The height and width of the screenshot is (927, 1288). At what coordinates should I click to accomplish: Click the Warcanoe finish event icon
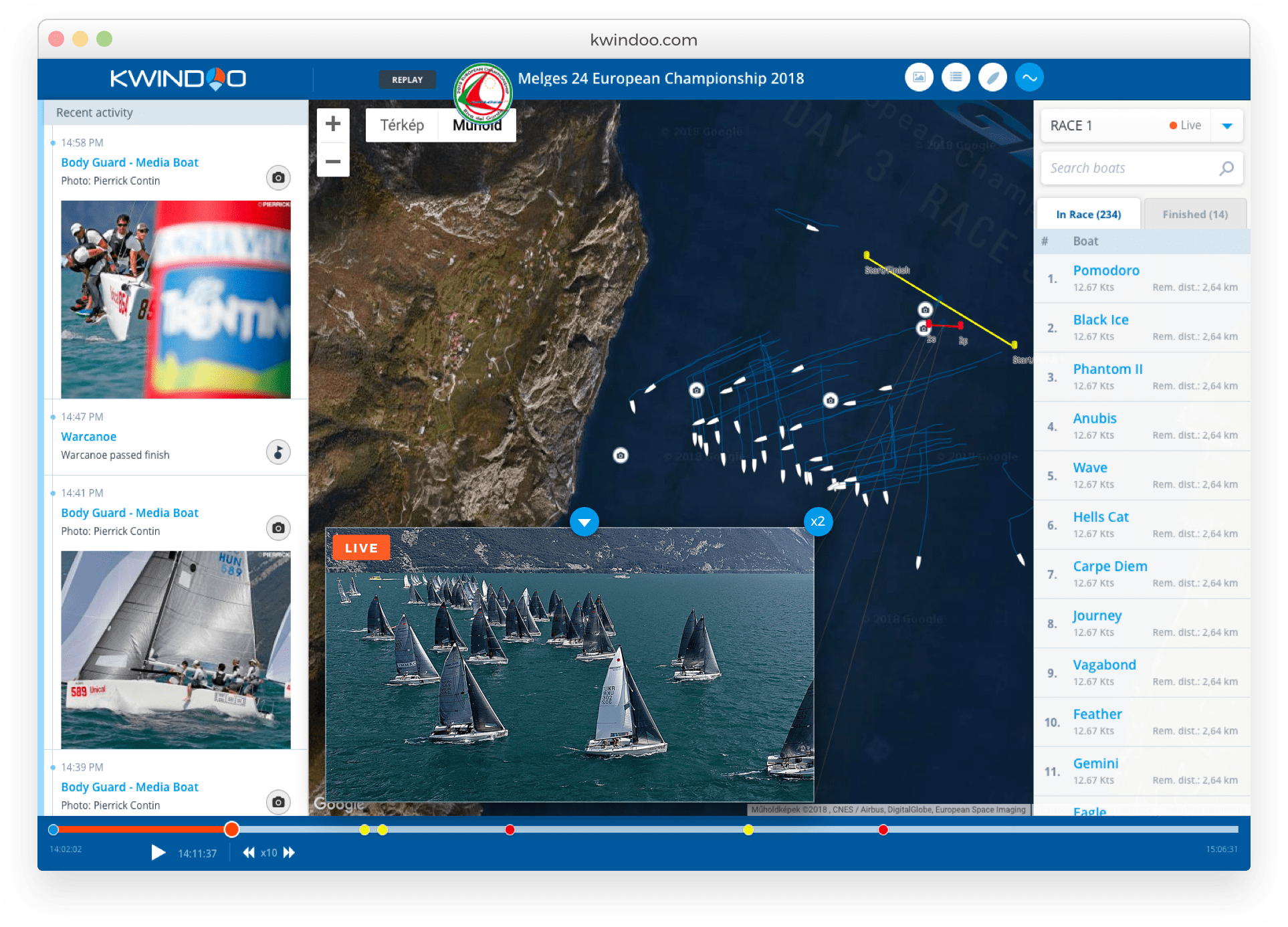[278, 451]
